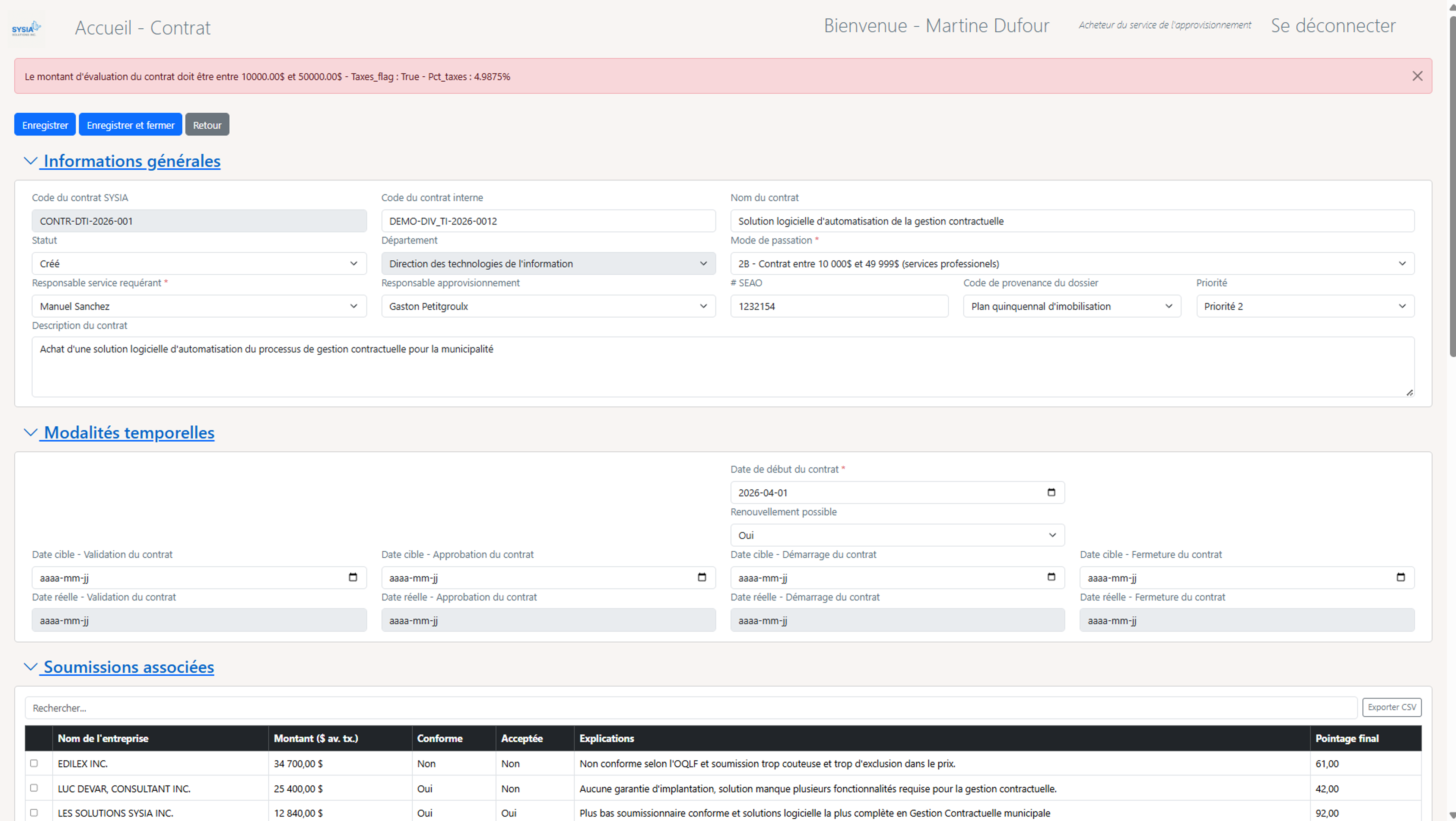This screenshot has height=821, width=1456.
Task: Click the Enregistrer button
Action: click(x=45, y=125)
